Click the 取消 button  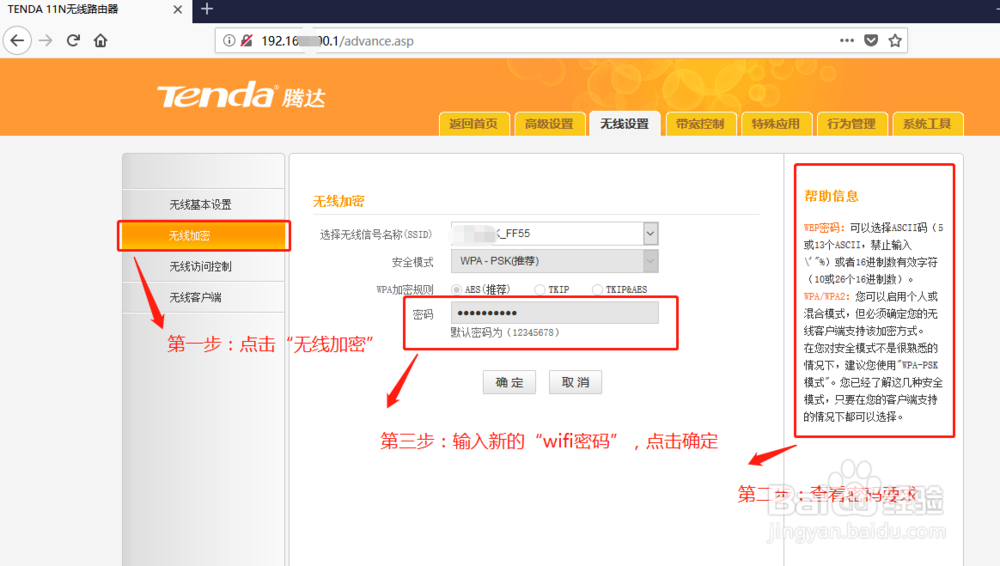pos(575,382)
